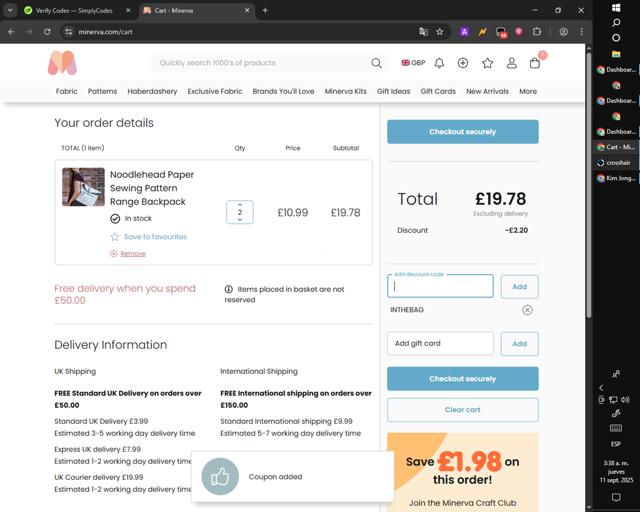Image resolution: width=640 pixels, height=512 pixels.
Task: Open the Haberdashery menu
Action: [152, 91]
